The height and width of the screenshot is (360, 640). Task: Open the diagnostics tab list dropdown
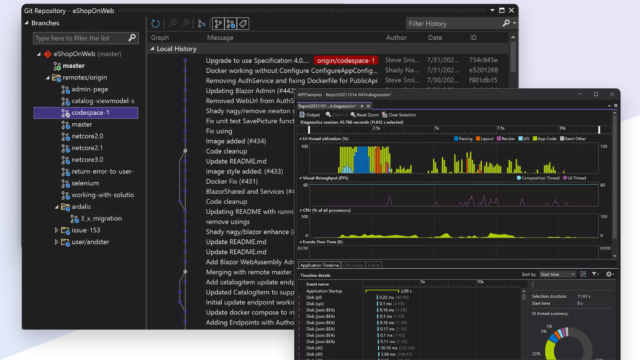(609, 106)
